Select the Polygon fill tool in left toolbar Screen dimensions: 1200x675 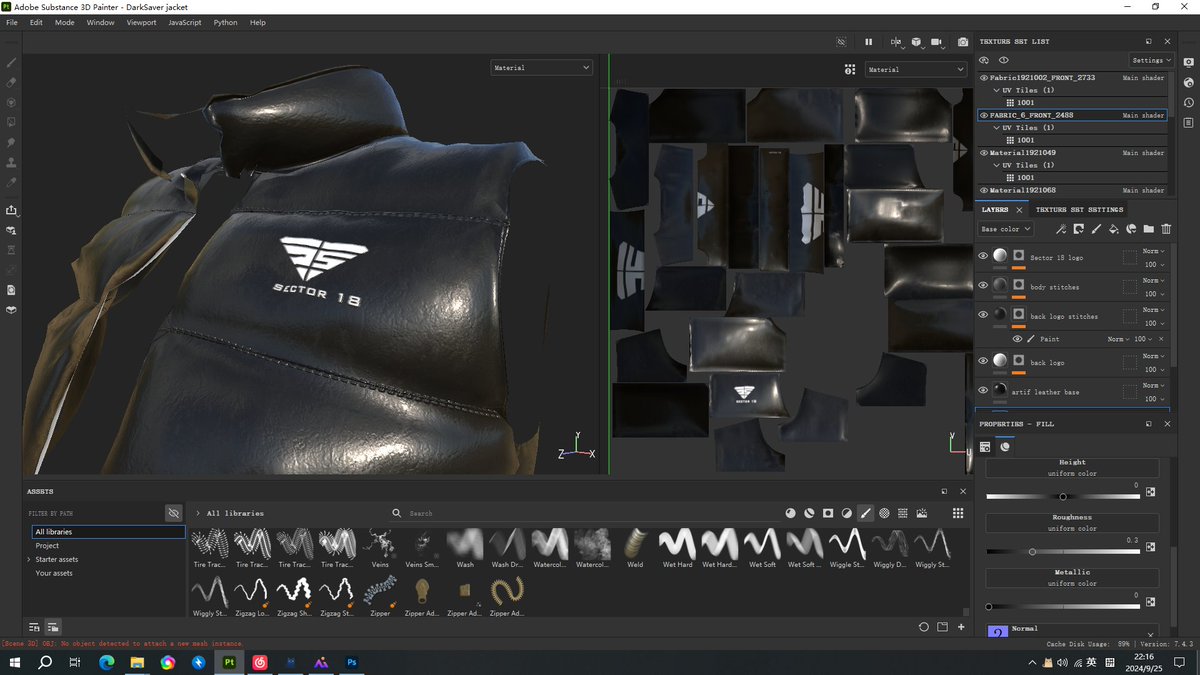coord(12,122)
